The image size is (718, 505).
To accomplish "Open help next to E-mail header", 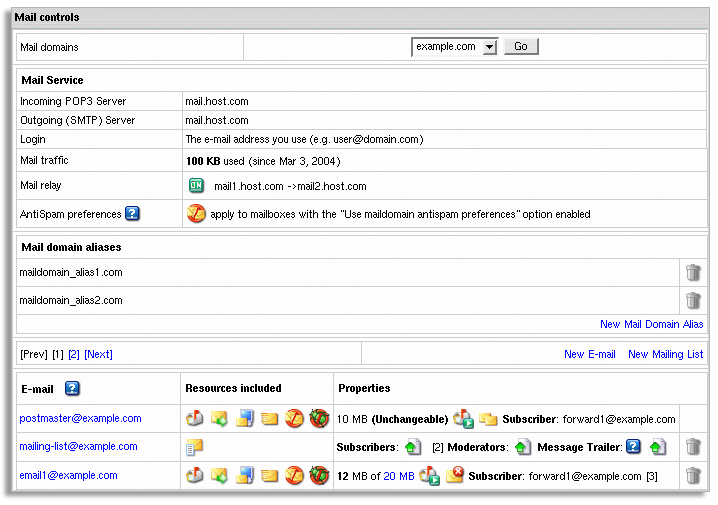I will pyautogui.click(x=72, y=388).
